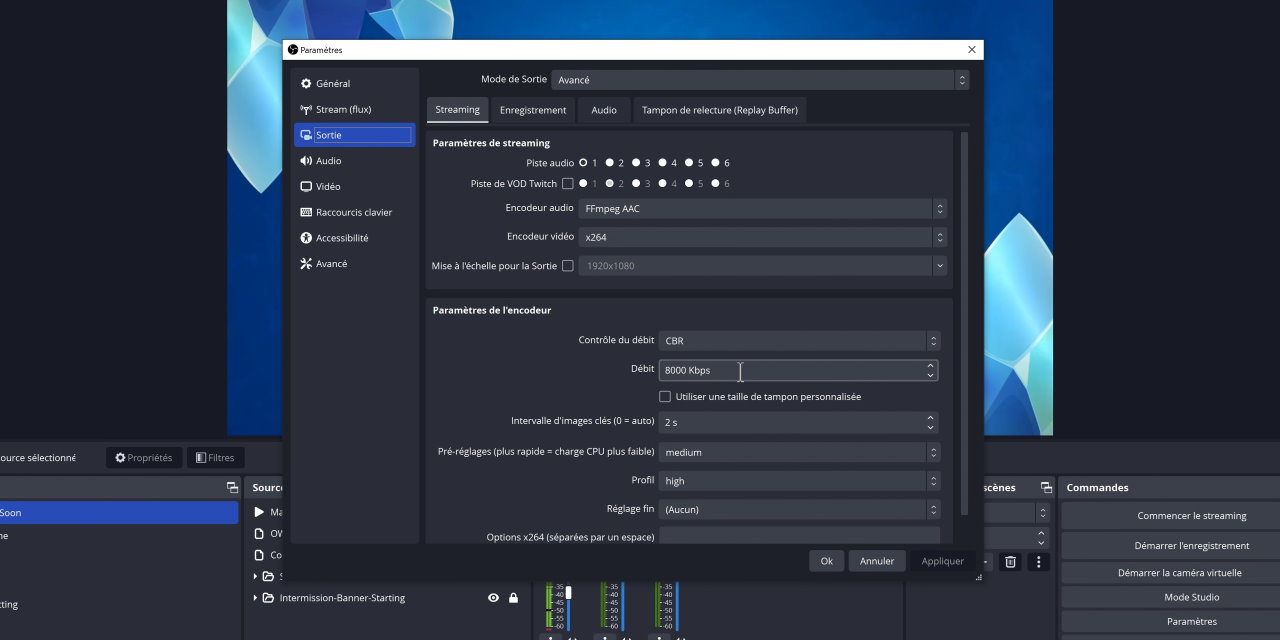Go to the Vidéo settings section

click(327, 187)
